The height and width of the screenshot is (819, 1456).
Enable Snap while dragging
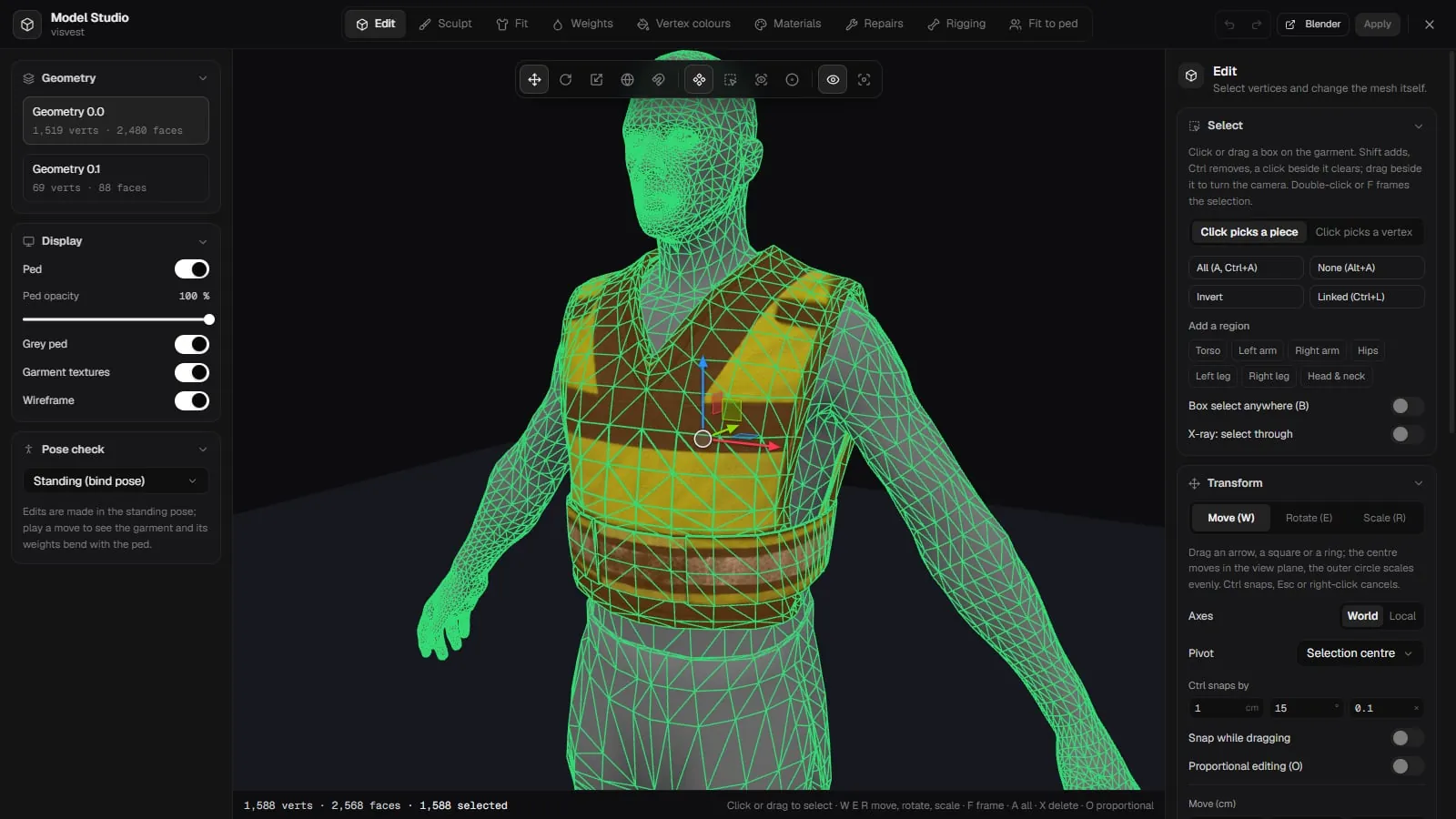coord(1408,738)
